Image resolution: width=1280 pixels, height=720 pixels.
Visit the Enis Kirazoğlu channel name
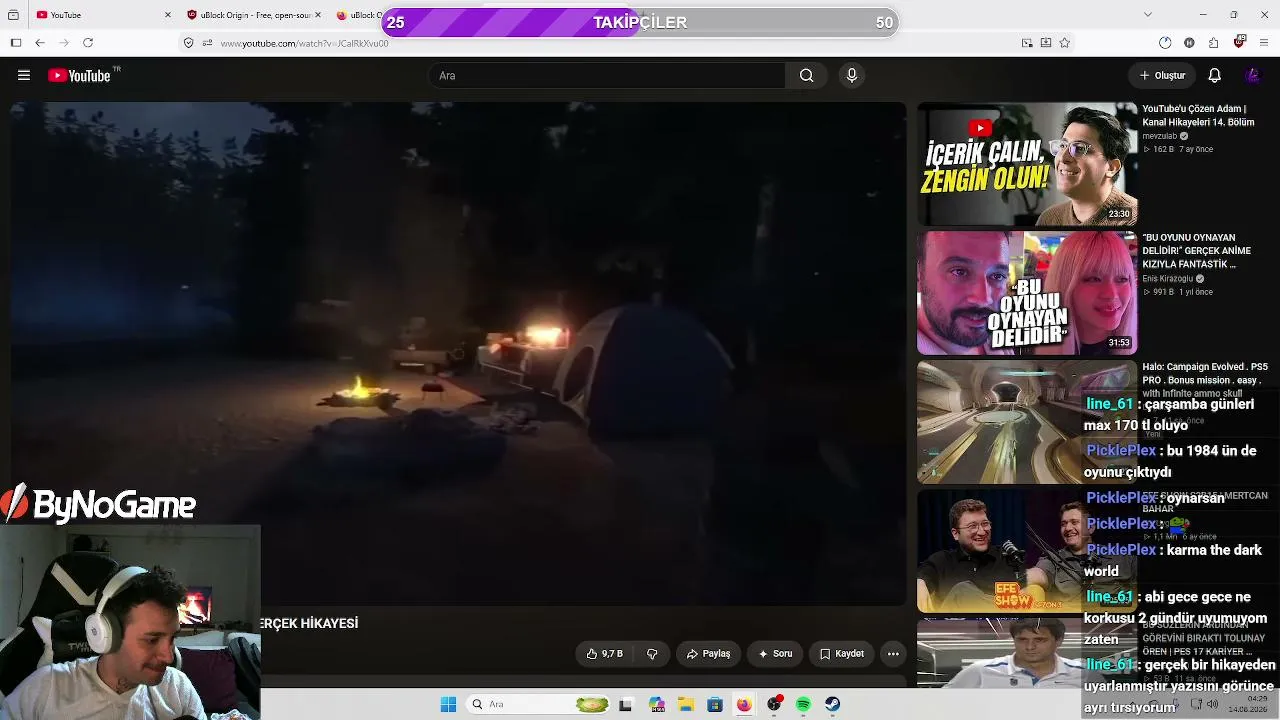coord(1168,279)
